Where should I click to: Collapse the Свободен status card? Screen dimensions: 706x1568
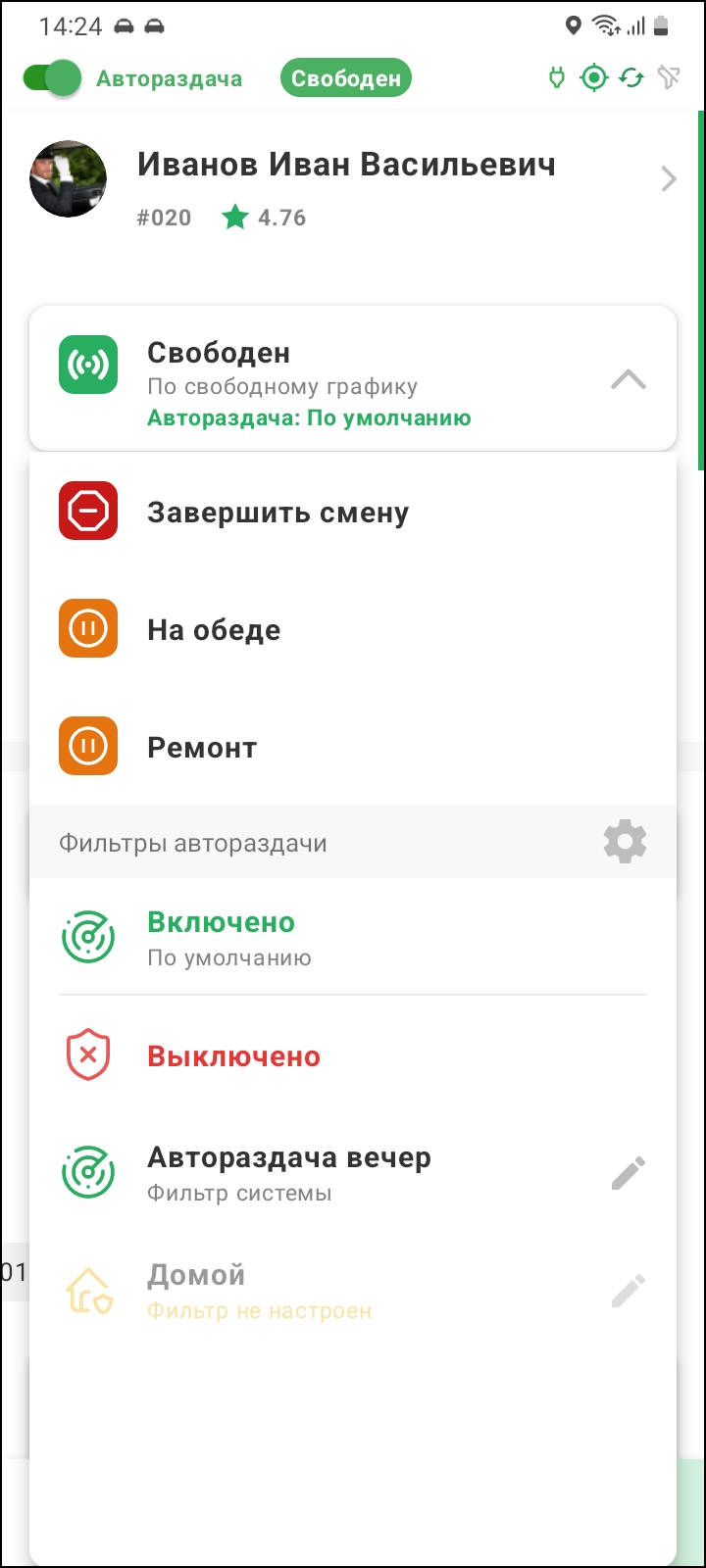click(x=629, y=379)
